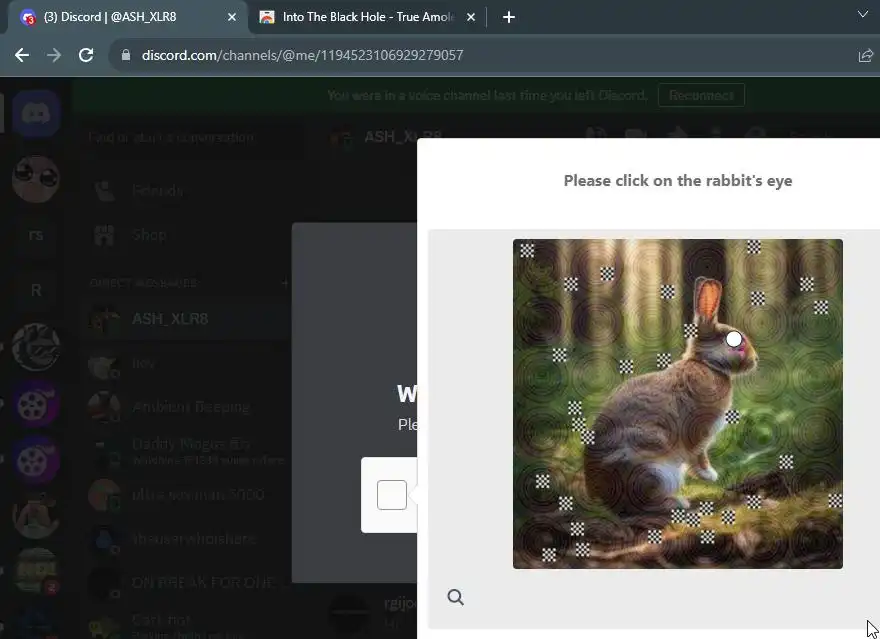Reload the Discord page

pos(86,55)
